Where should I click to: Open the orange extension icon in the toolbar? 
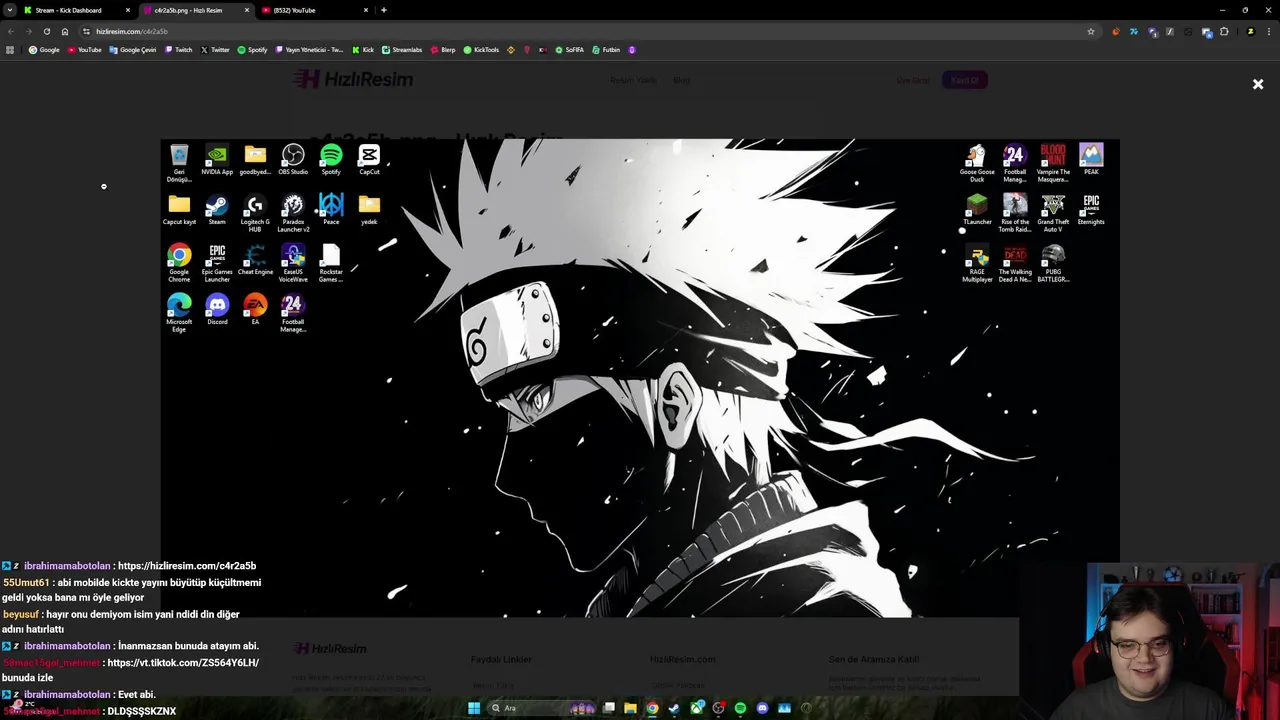coord(1116,31)
